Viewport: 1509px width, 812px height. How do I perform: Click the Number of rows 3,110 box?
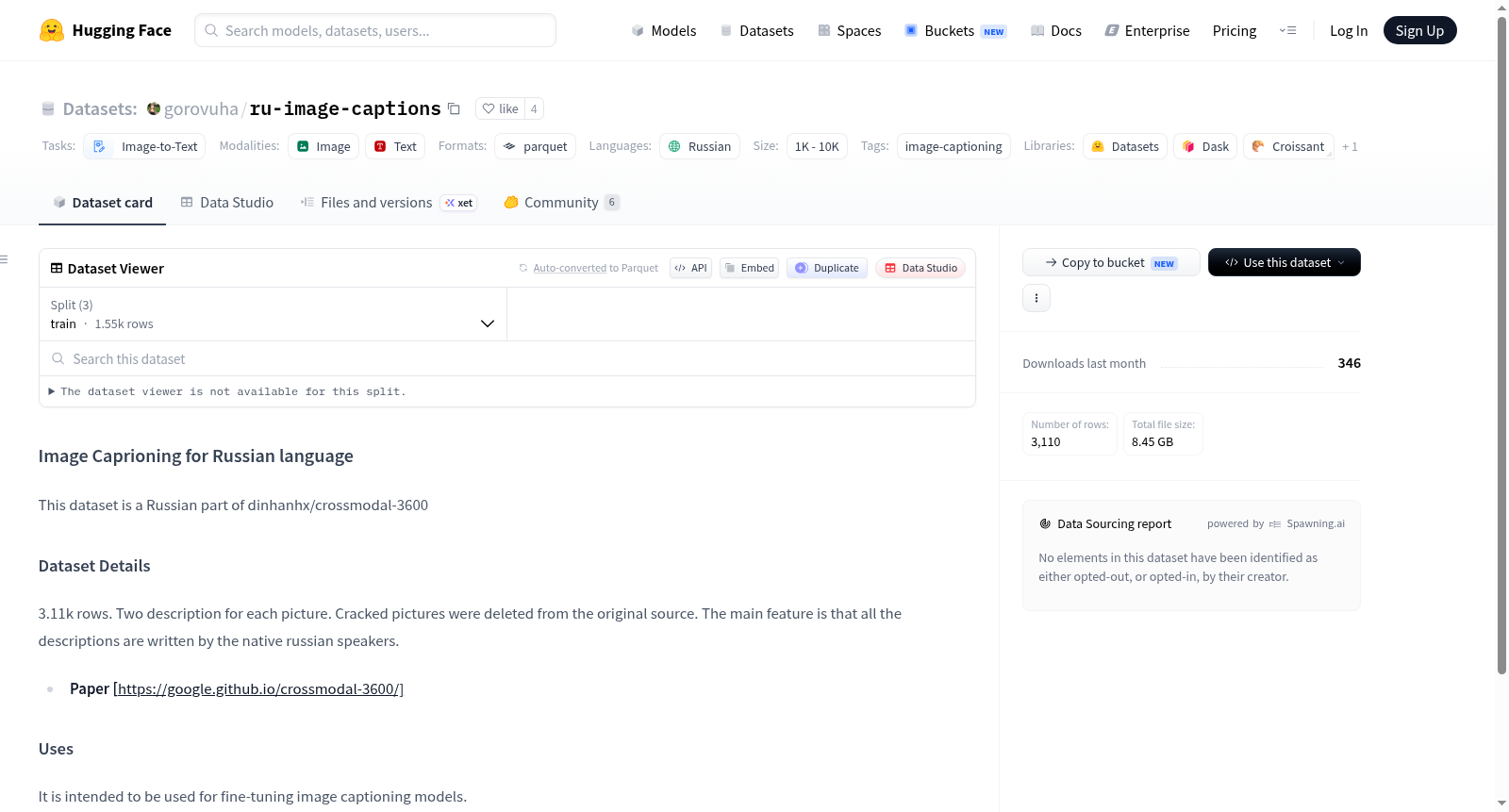[1070, 434]
